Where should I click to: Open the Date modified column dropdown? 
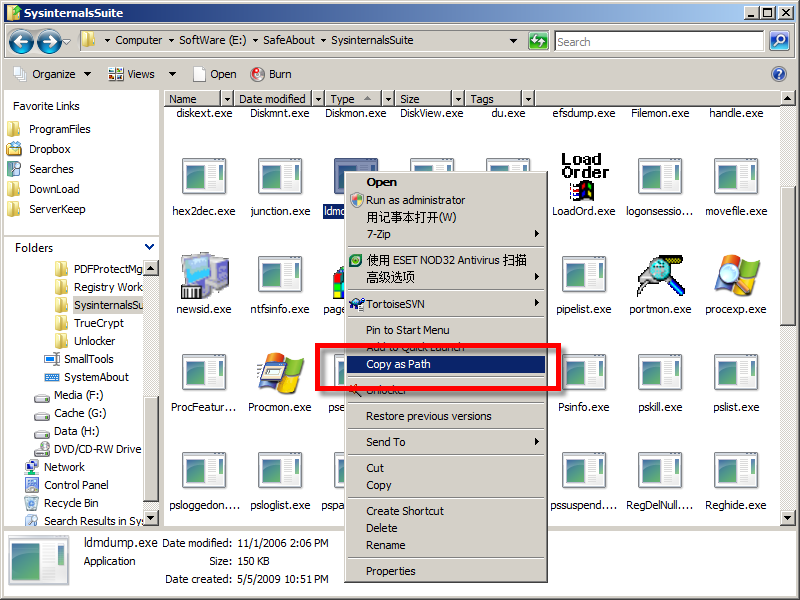[318, 98]
